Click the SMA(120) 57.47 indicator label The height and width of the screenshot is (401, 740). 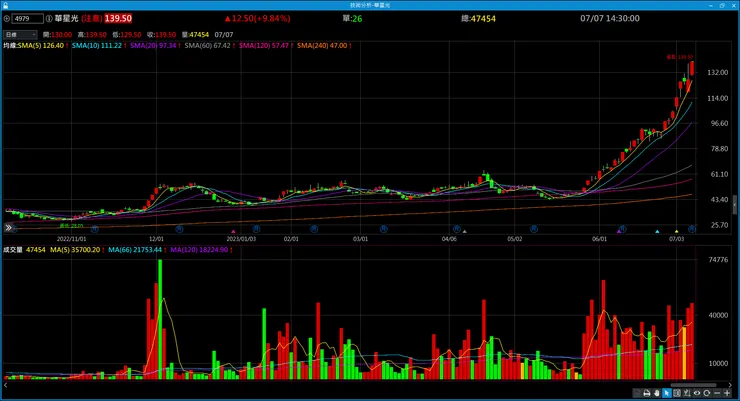click(263, 46)
